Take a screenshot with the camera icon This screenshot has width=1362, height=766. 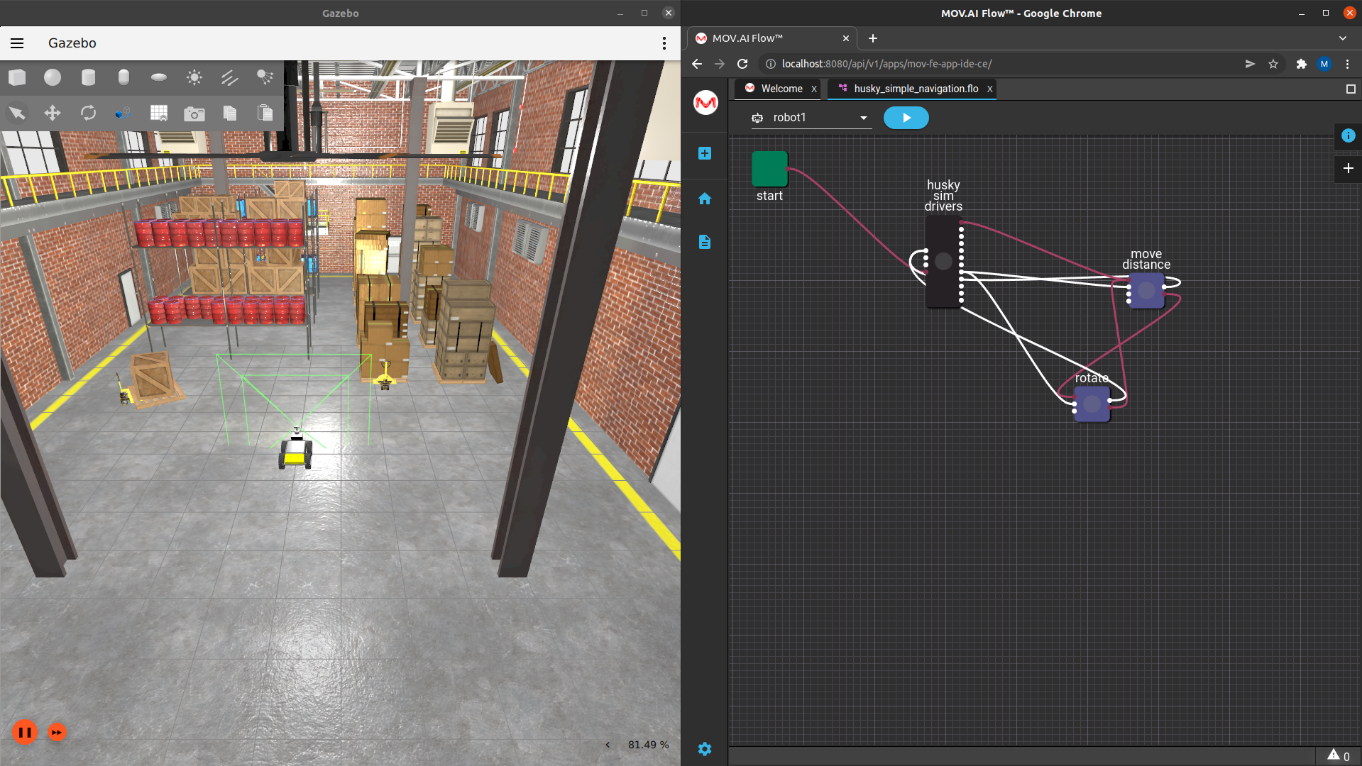[194, 113]
